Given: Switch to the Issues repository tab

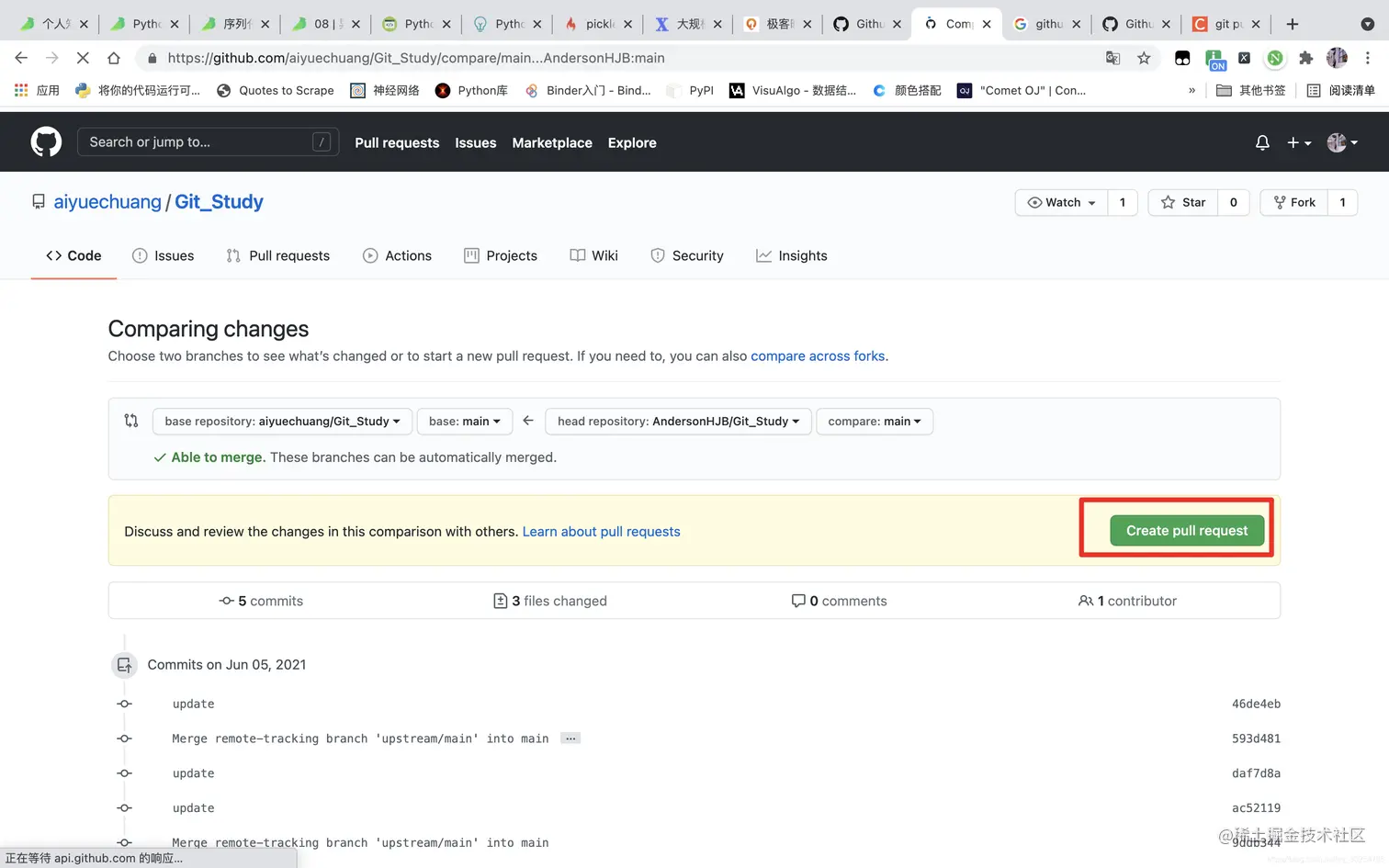Looking at the screenshot, I should click(164, 255).
